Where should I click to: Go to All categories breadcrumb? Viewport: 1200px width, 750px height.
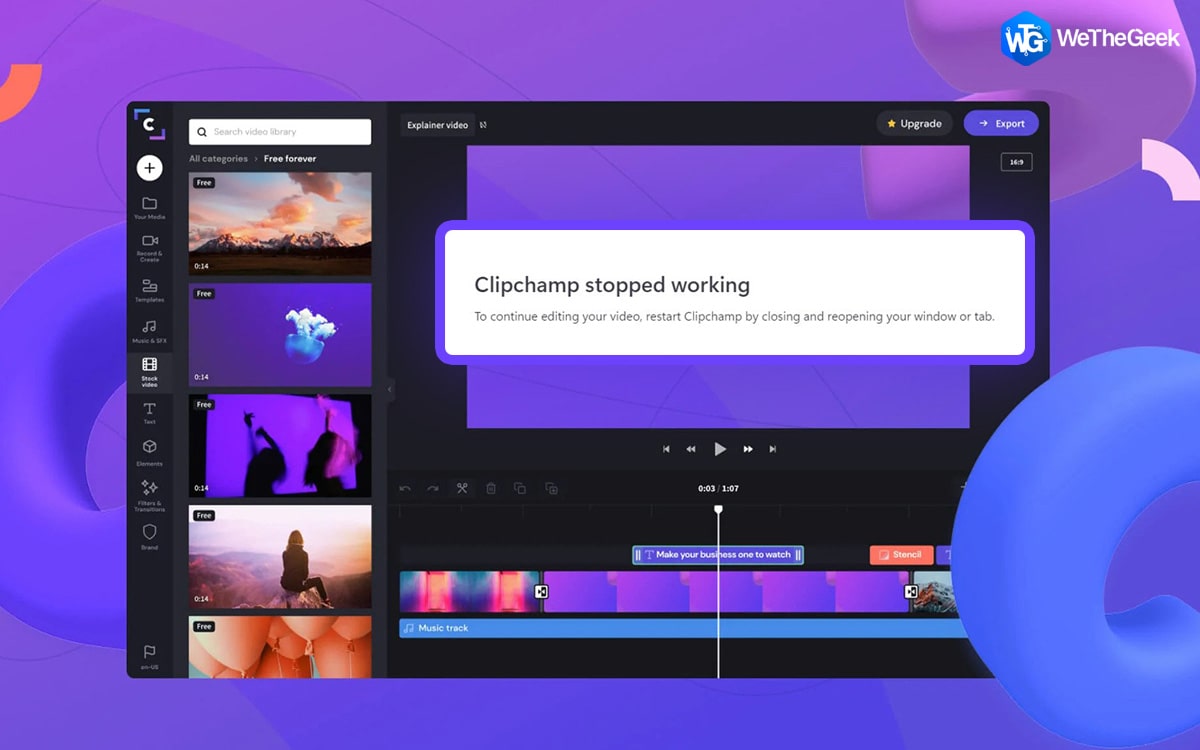218,159
